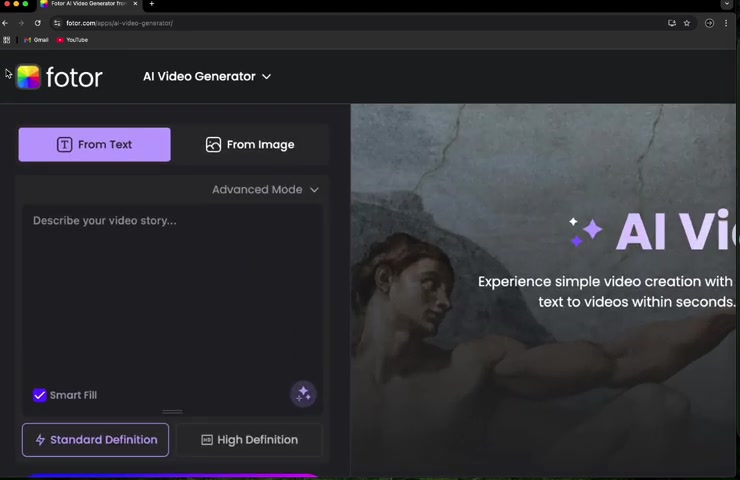Click the lightning icon in Standard Definition

click(40, 440)
